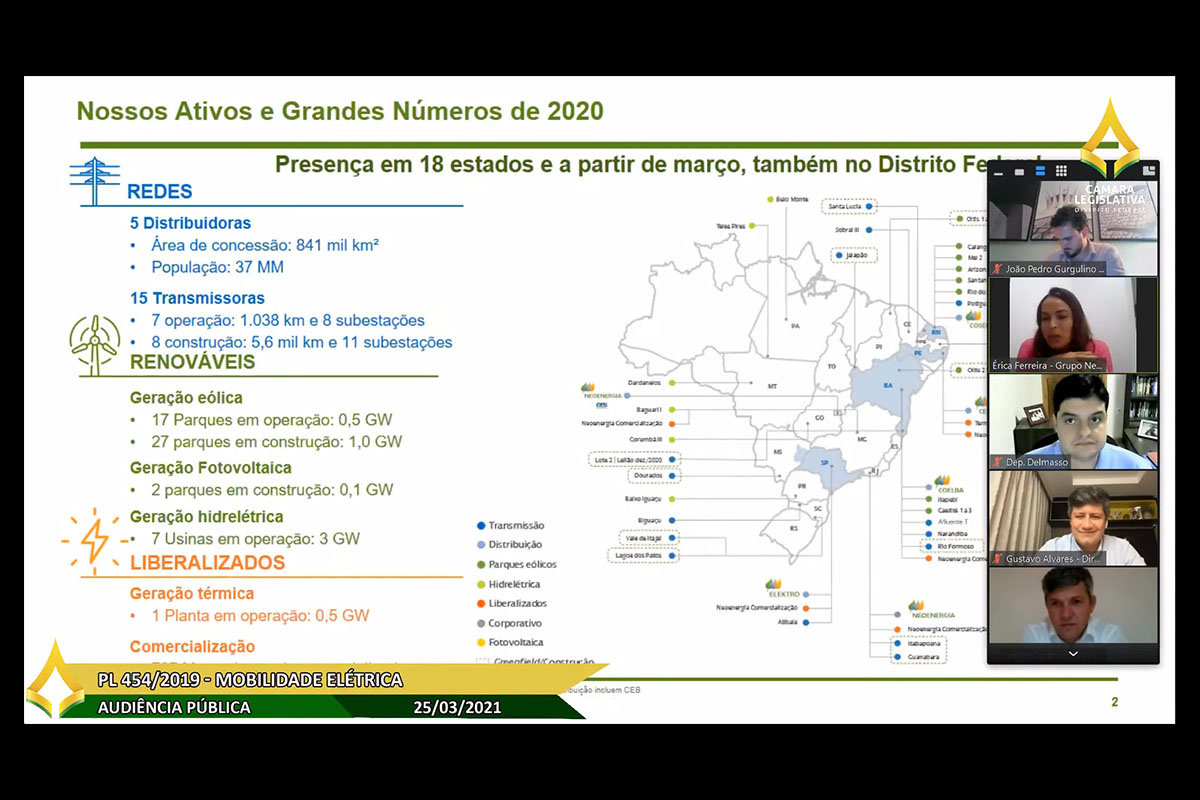Toggle muted mic icon for João Pedro Gurgulino
The width and height of the screenshot is (1200, 800).
(x=997, y=269)
